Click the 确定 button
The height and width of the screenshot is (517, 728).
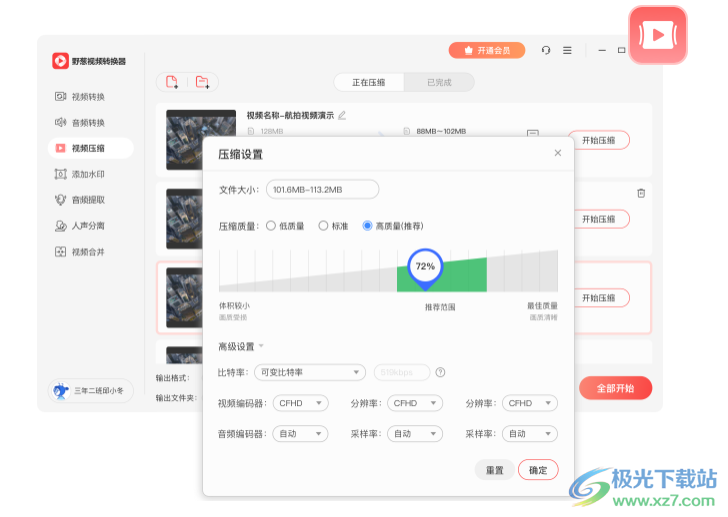tap(538, 470)
